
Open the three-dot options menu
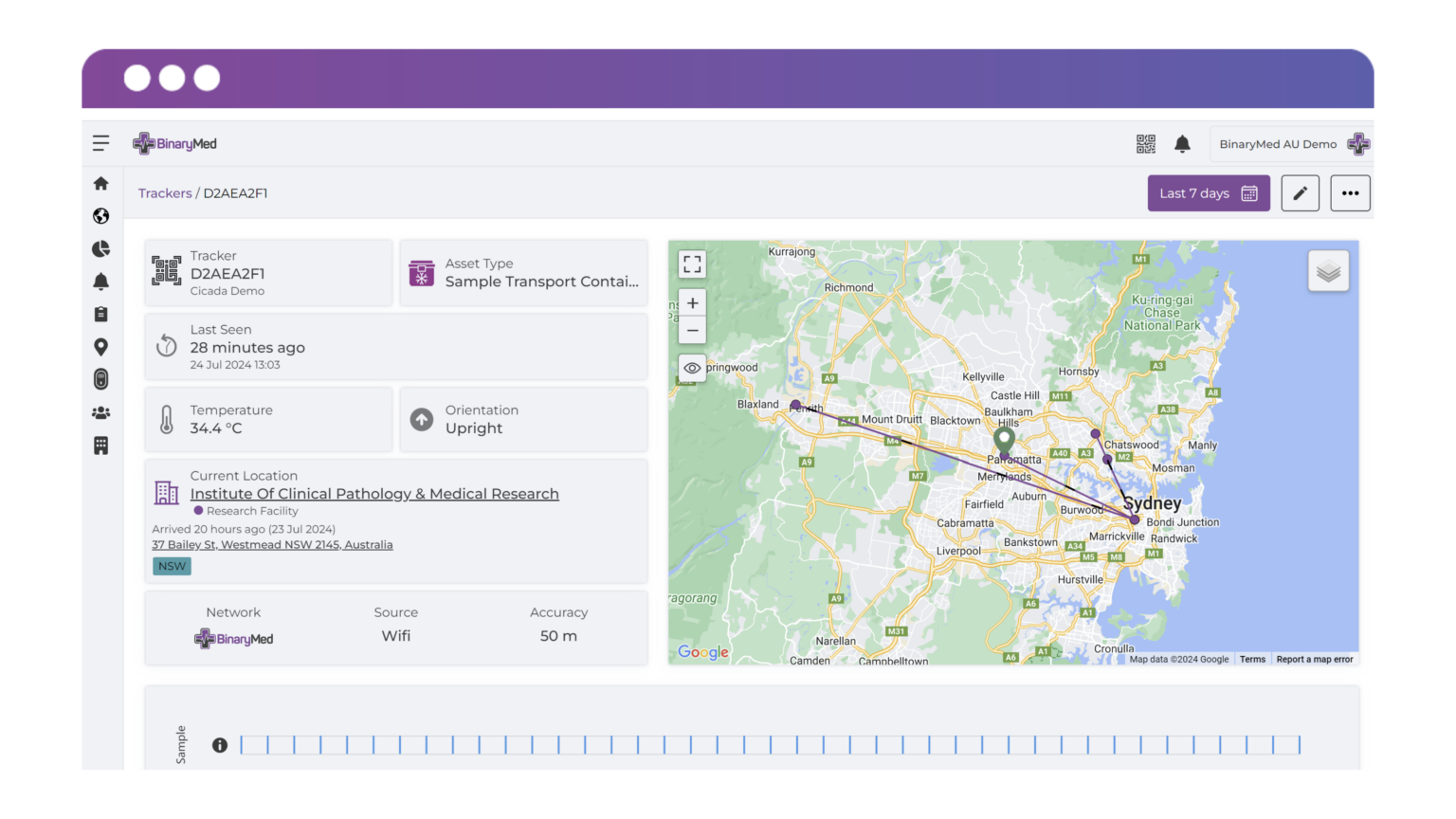coord(1350,192)
